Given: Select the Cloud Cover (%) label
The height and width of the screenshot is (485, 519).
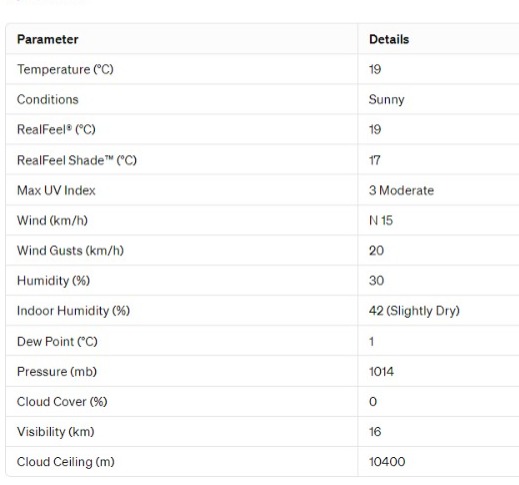Looking at the screenshot, I should click(62, 401).
